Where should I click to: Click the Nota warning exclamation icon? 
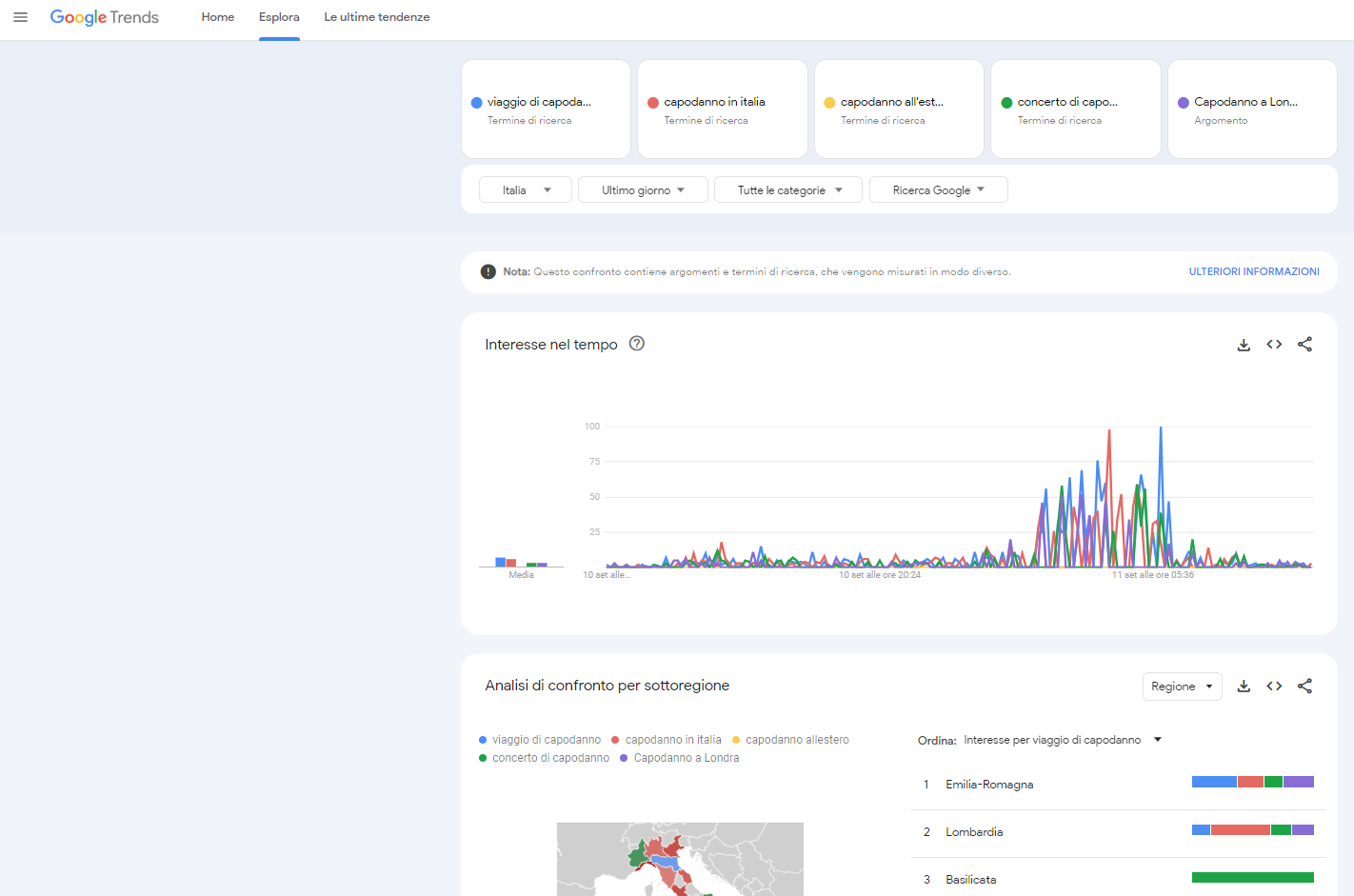point(488,271)
